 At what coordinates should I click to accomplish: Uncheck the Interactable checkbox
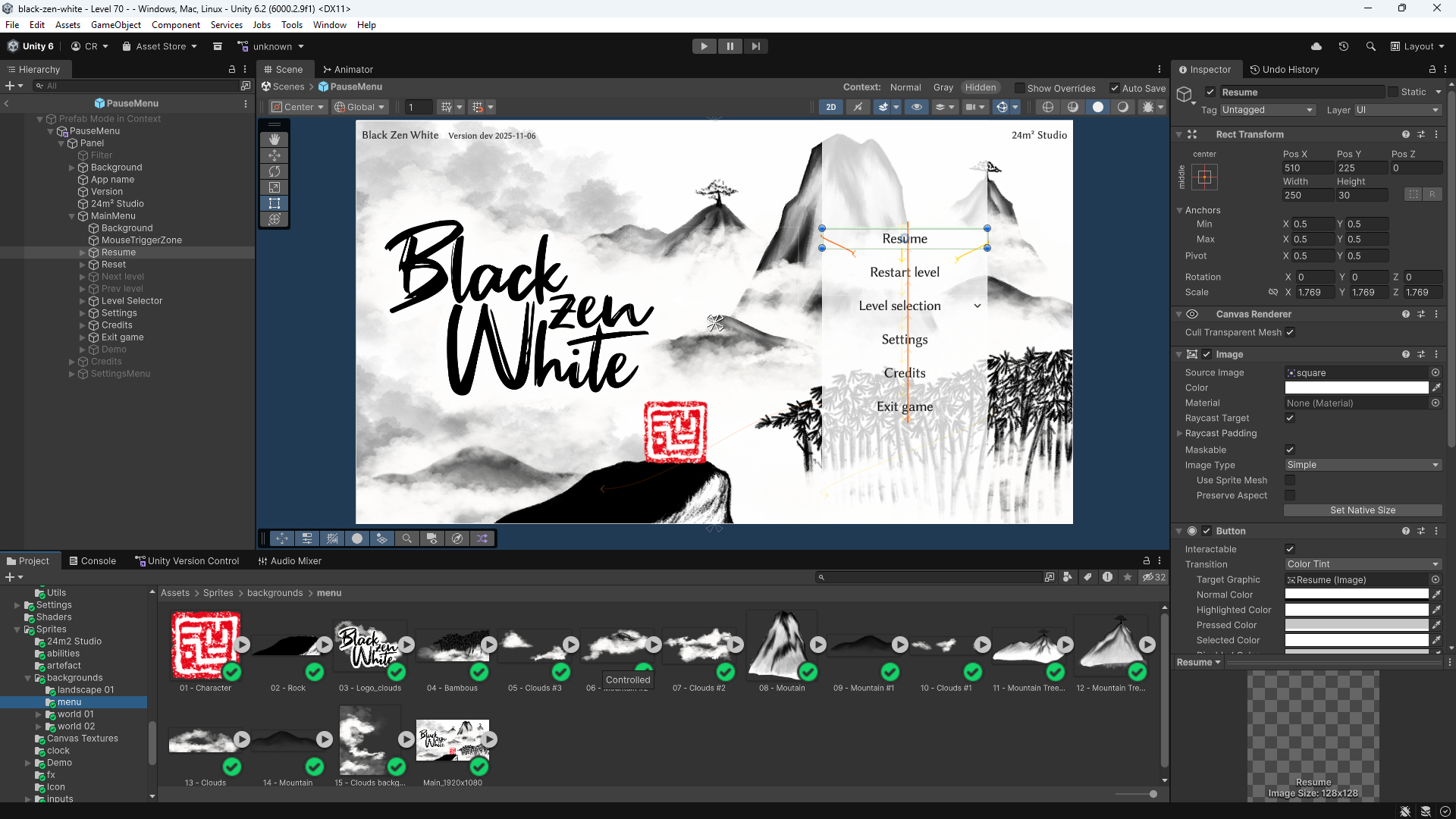pyautogui.click(x=1290, y=549)
